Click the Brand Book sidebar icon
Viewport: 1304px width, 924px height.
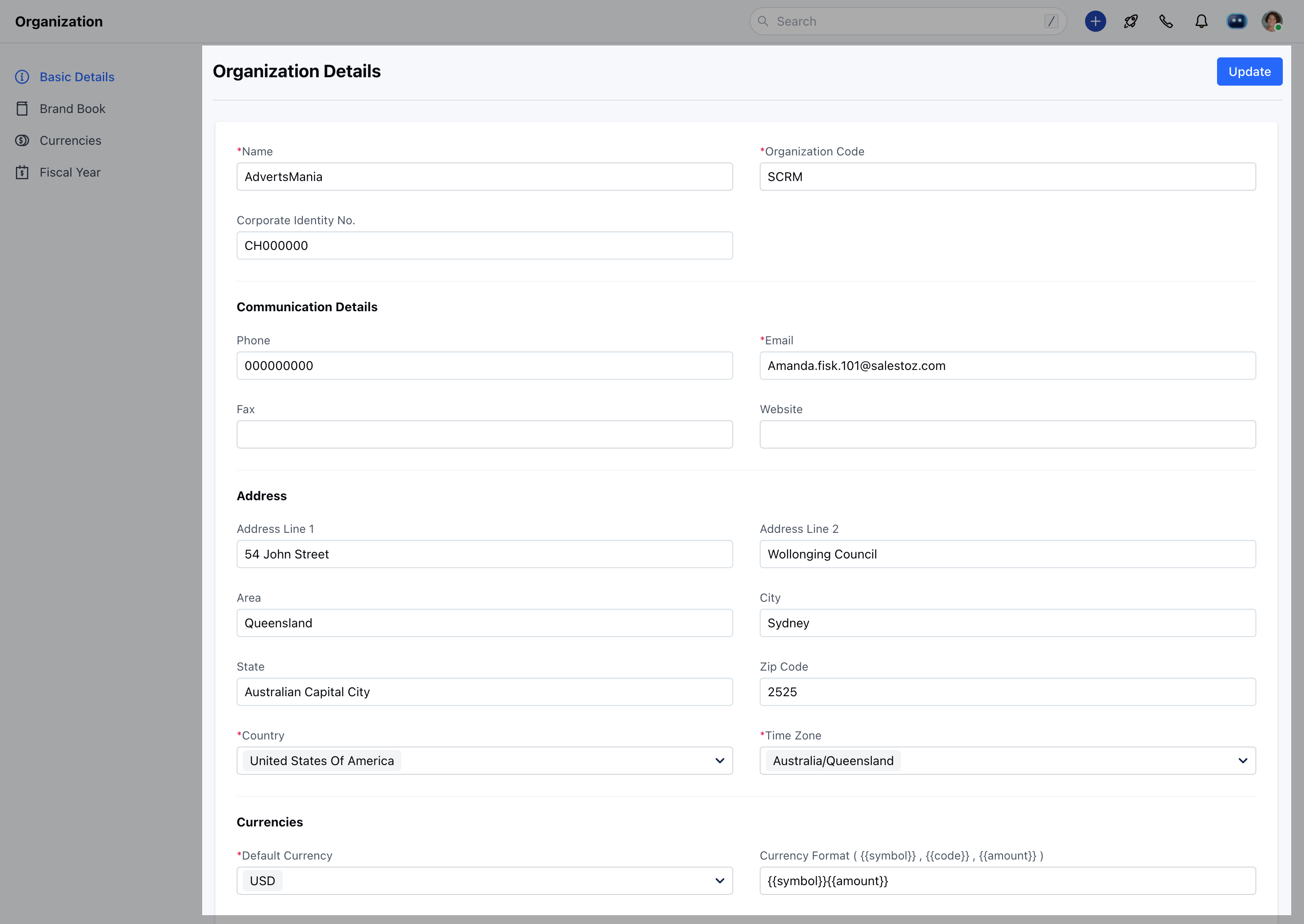click(x=22, y=109)
